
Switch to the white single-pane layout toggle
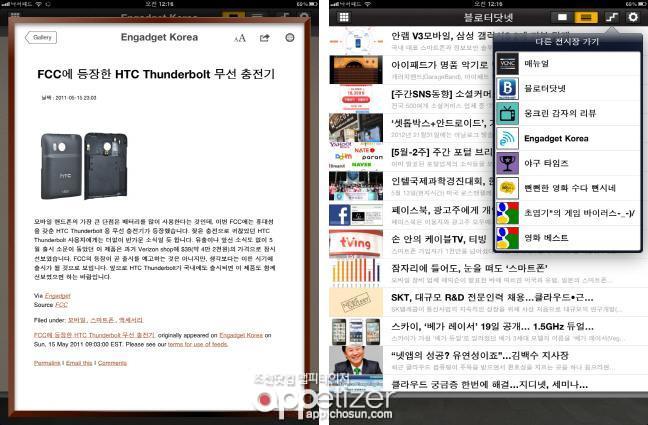(x=562, y=17)
